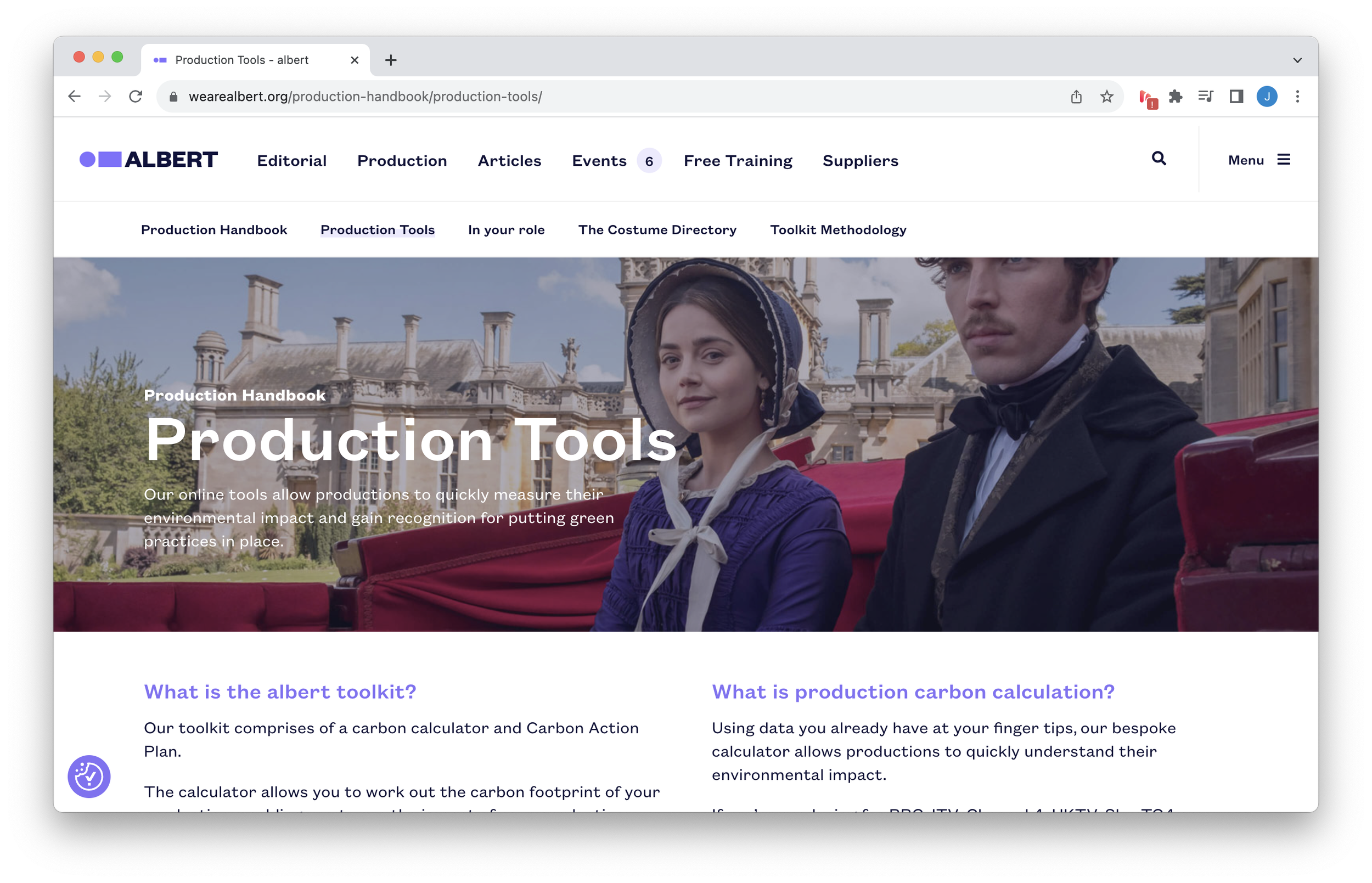This screenshot has width=1372, height=883.
Task: Bookmark this page with star icon
Action: pyautogui.click(x=1106, y=97)
